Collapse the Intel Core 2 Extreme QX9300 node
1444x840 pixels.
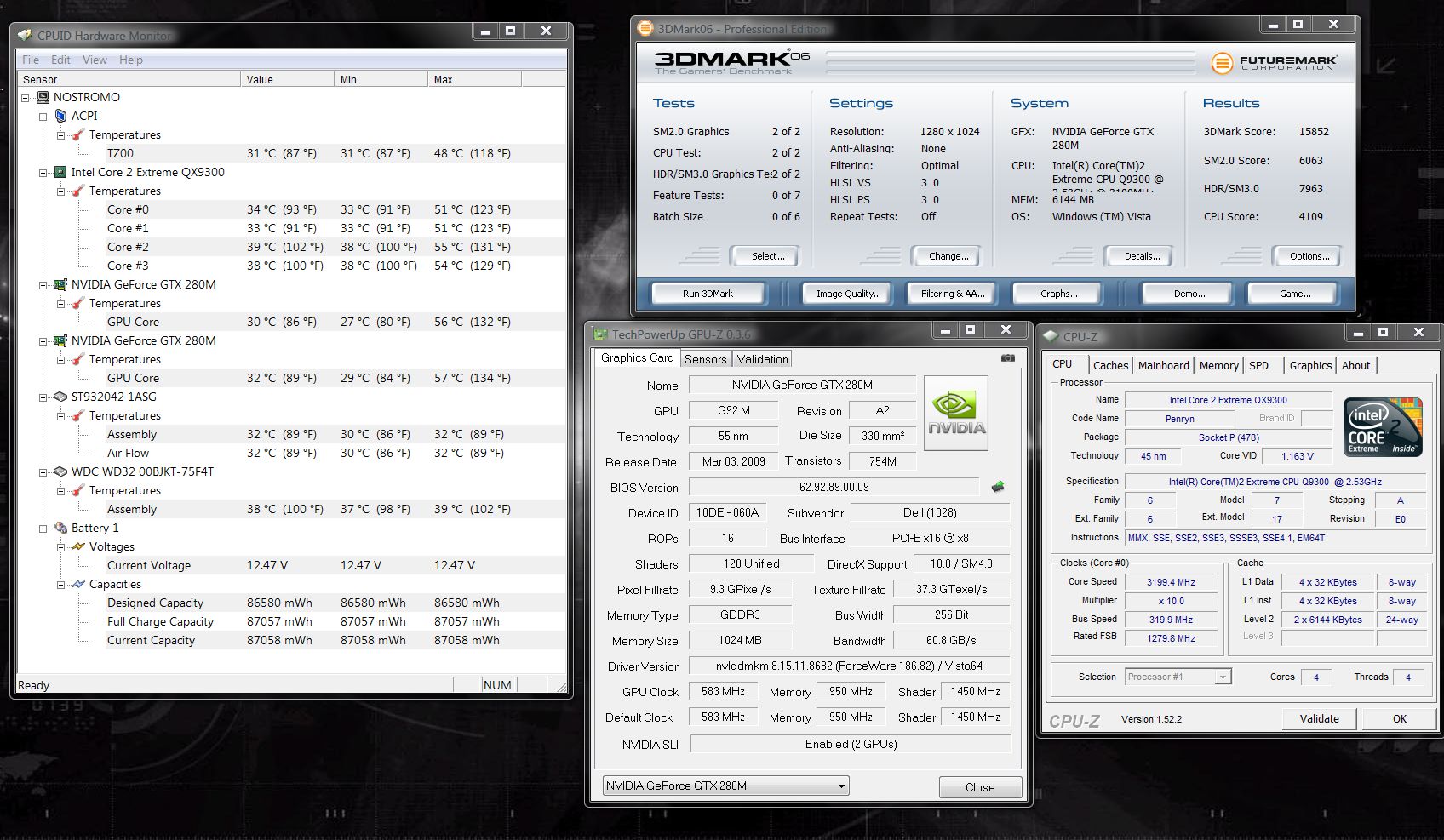(43, 173)
